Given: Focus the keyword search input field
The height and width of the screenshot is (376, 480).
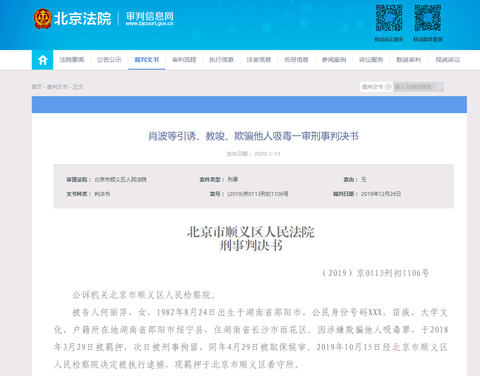Looking at the screenshot, I should [414, 87].
